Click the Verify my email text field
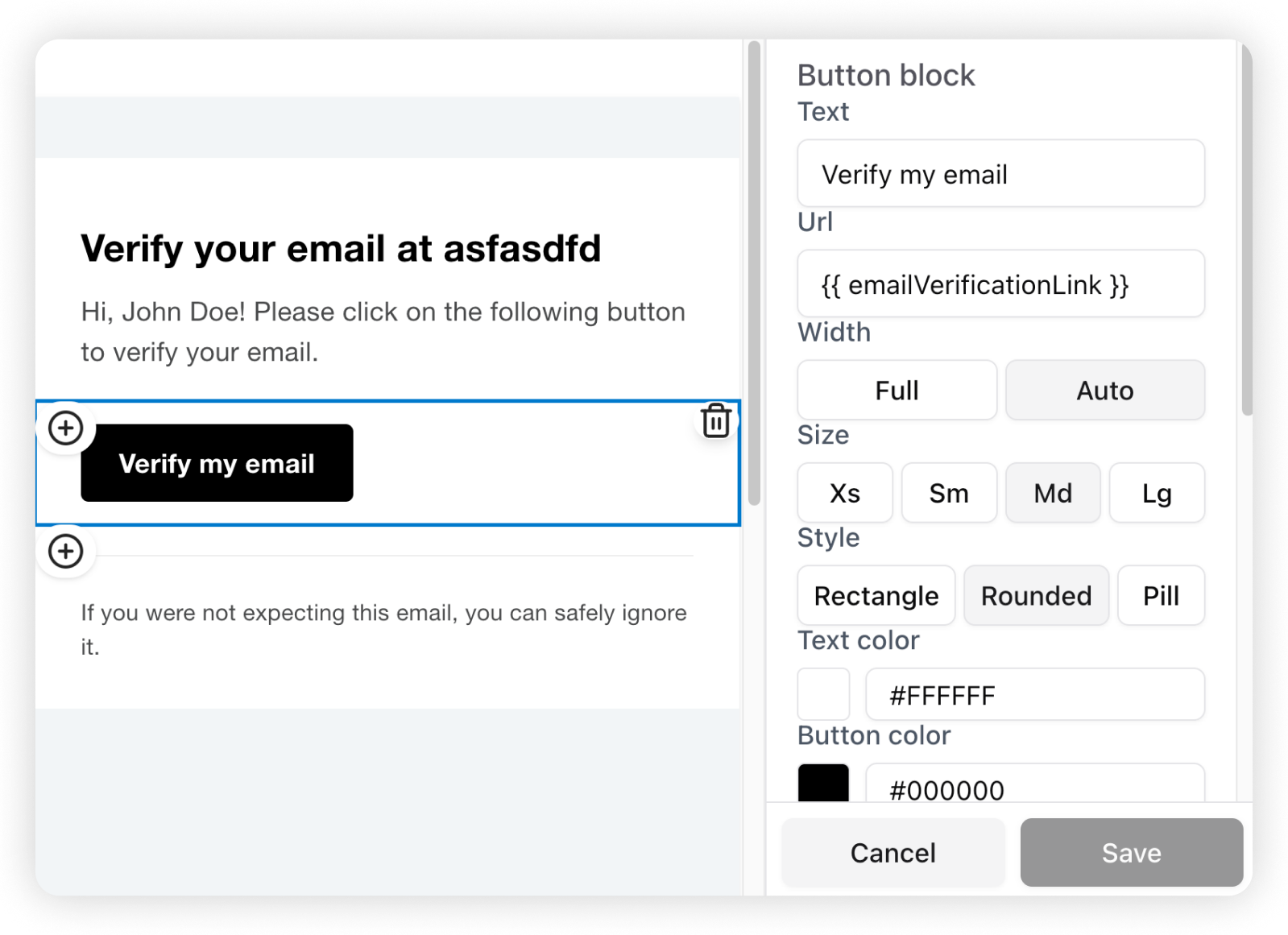This screenshot has width=1288, height=935. pyautogui.click(x=1000, y=173)
